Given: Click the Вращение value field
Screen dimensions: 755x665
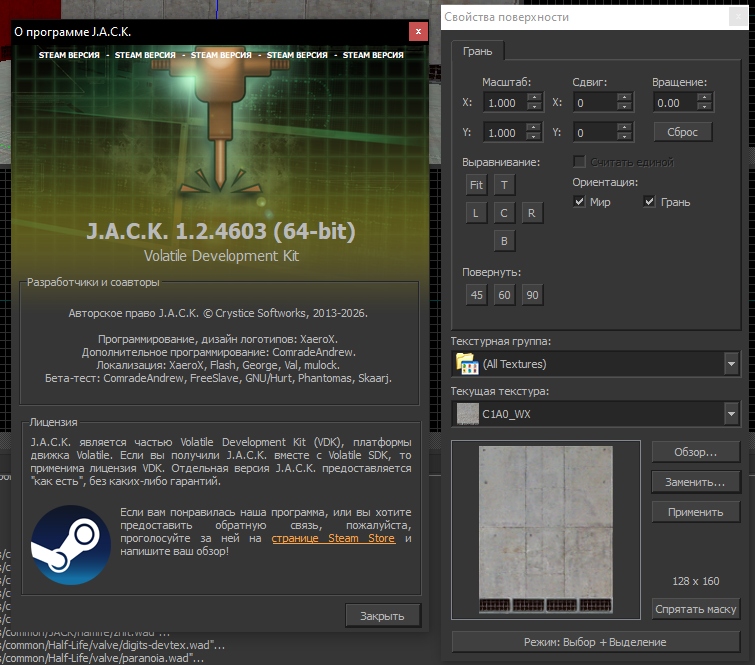Looking at the screenshot, I should point(675,103).
